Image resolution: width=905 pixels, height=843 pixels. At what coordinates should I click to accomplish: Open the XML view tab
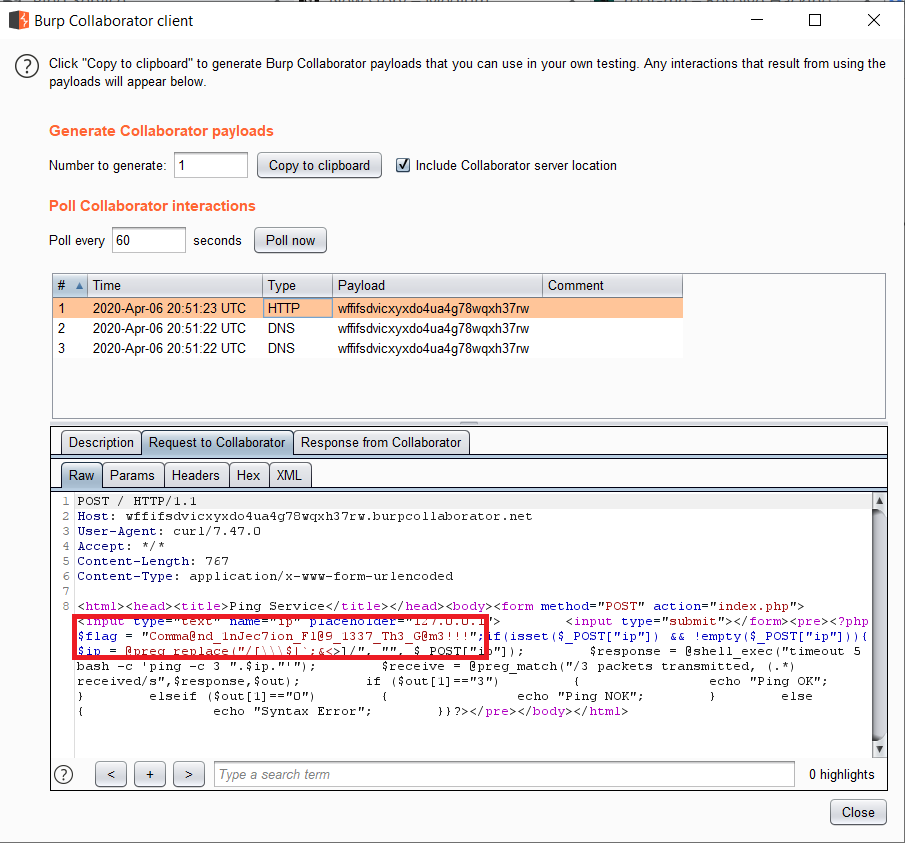(x=289, y=475)
